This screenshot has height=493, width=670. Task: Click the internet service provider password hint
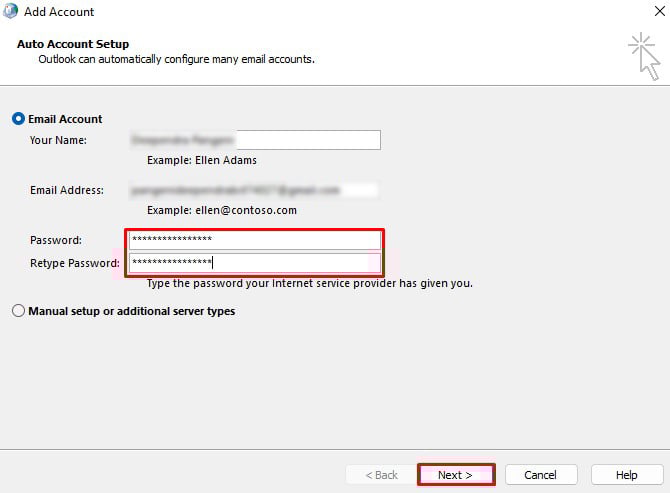click(x=310, y=283)
